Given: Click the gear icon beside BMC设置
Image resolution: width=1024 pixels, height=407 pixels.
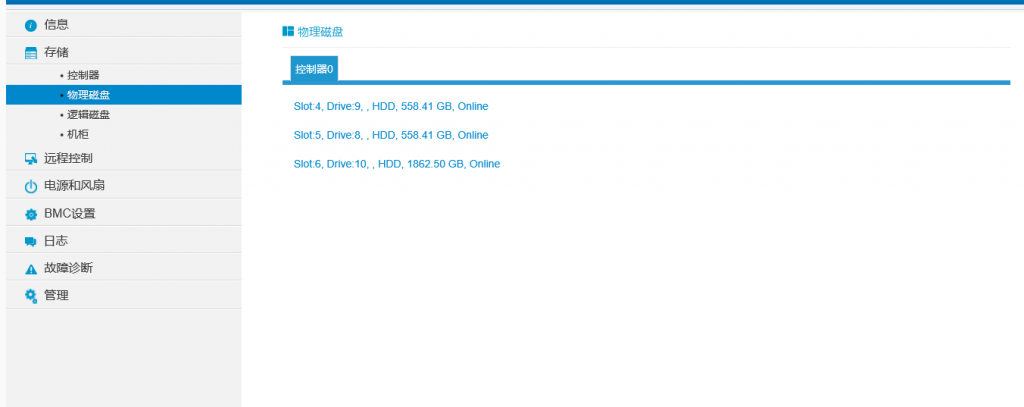Looking at the screenshot, I should tap(30, 214).
